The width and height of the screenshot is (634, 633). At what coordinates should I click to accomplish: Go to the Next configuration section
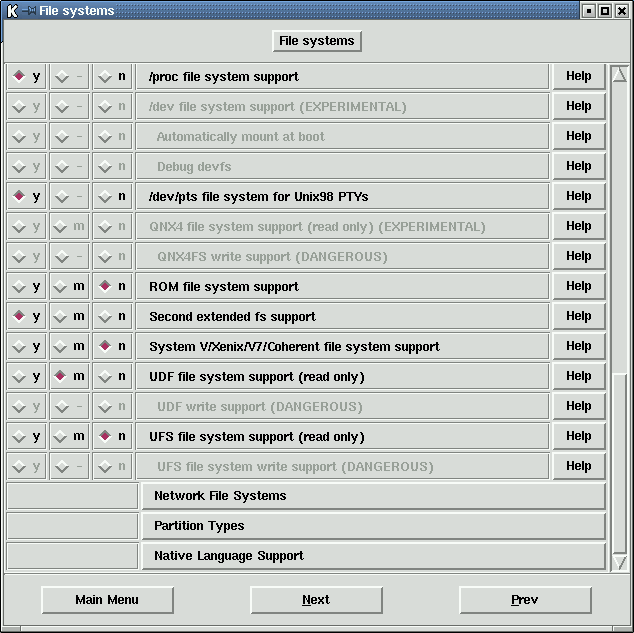click(316, 600)
